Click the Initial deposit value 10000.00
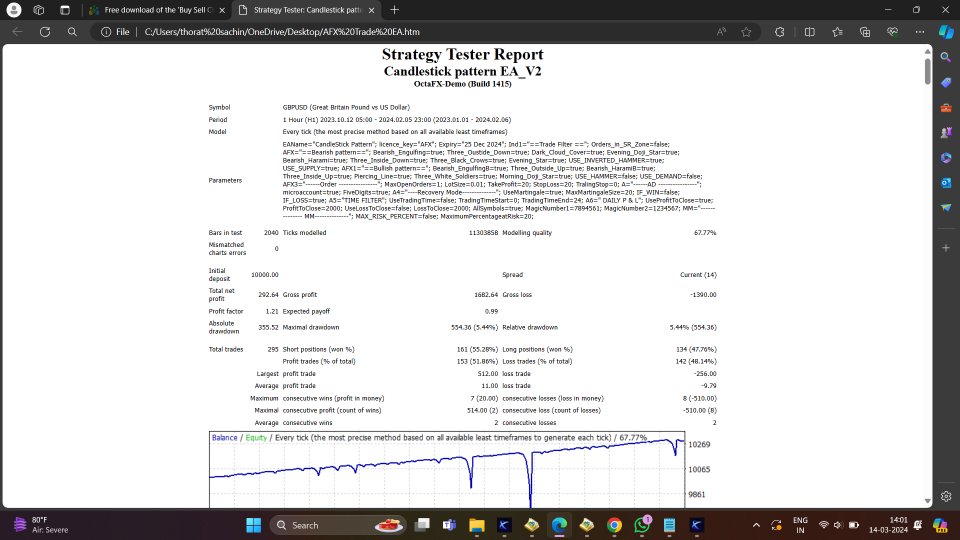This screenshot has width=960, height=540. (264, 275)
